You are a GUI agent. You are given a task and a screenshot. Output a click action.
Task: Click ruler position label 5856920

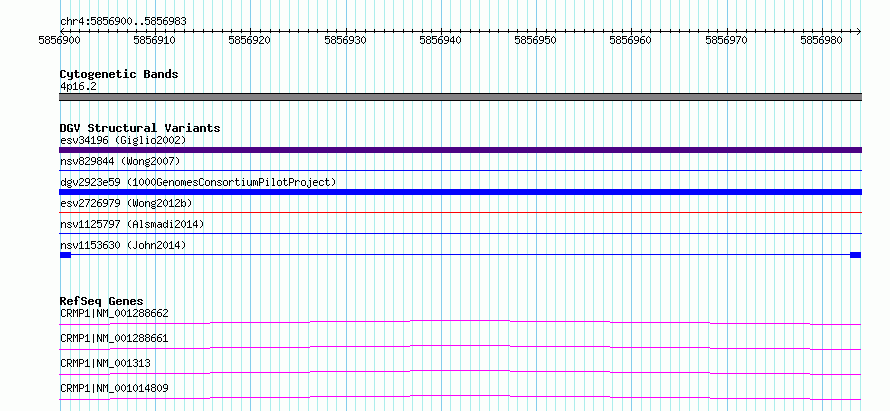[250, 40]
